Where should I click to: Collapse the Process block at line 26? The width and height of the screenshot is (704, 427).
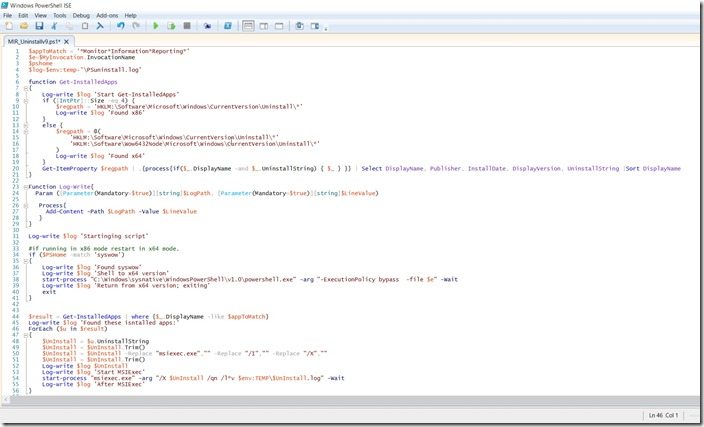[x=26, y=206]
